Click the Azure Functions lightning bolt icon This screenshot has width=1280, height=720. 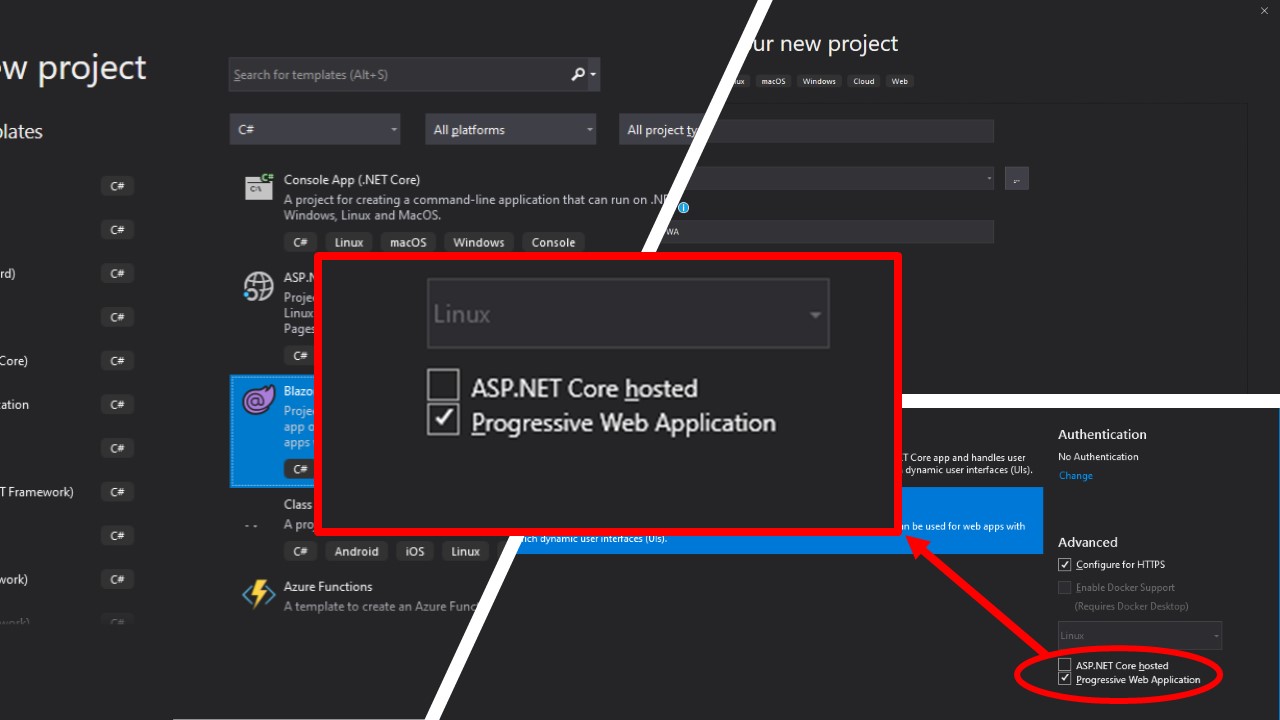[259, 594]
